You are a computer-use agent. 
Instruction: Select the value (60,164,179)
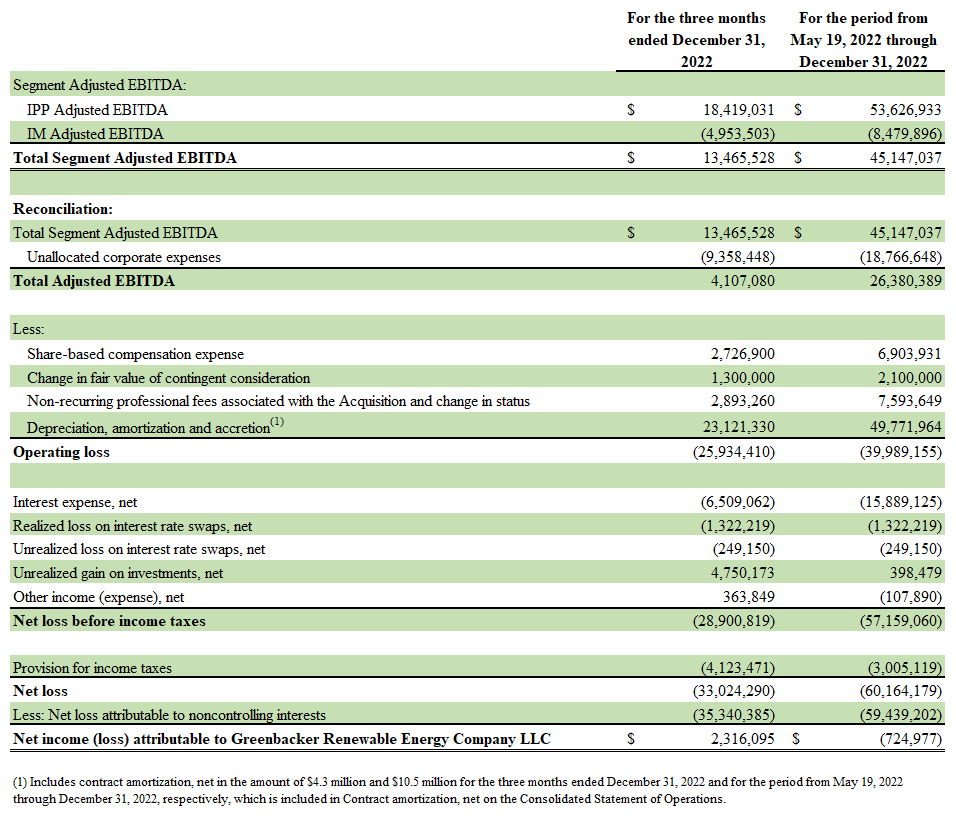tap(901, 691)
